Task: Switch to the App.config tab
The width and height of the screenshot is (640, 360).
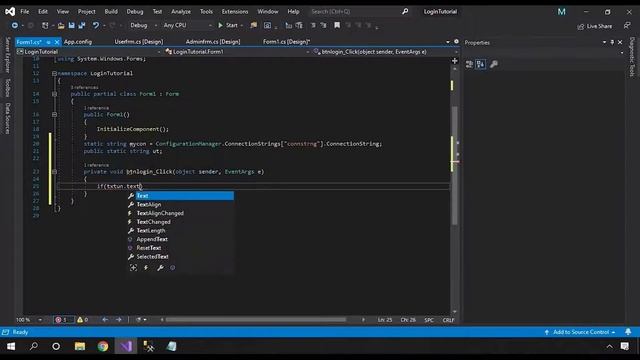Action: click(x=78, y=42)
